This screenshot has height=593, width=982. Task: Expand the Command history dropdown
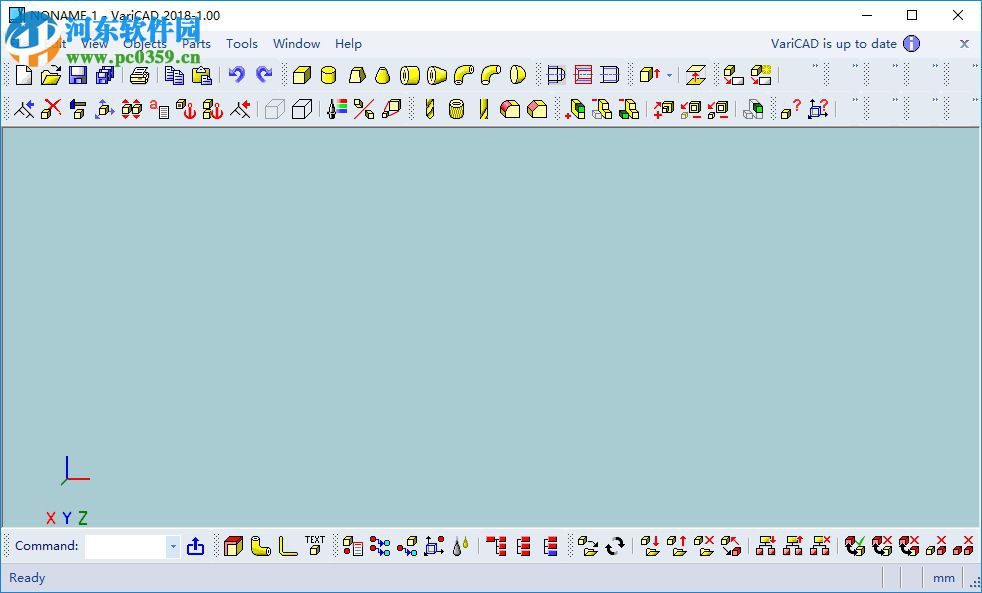click(173, 546)
